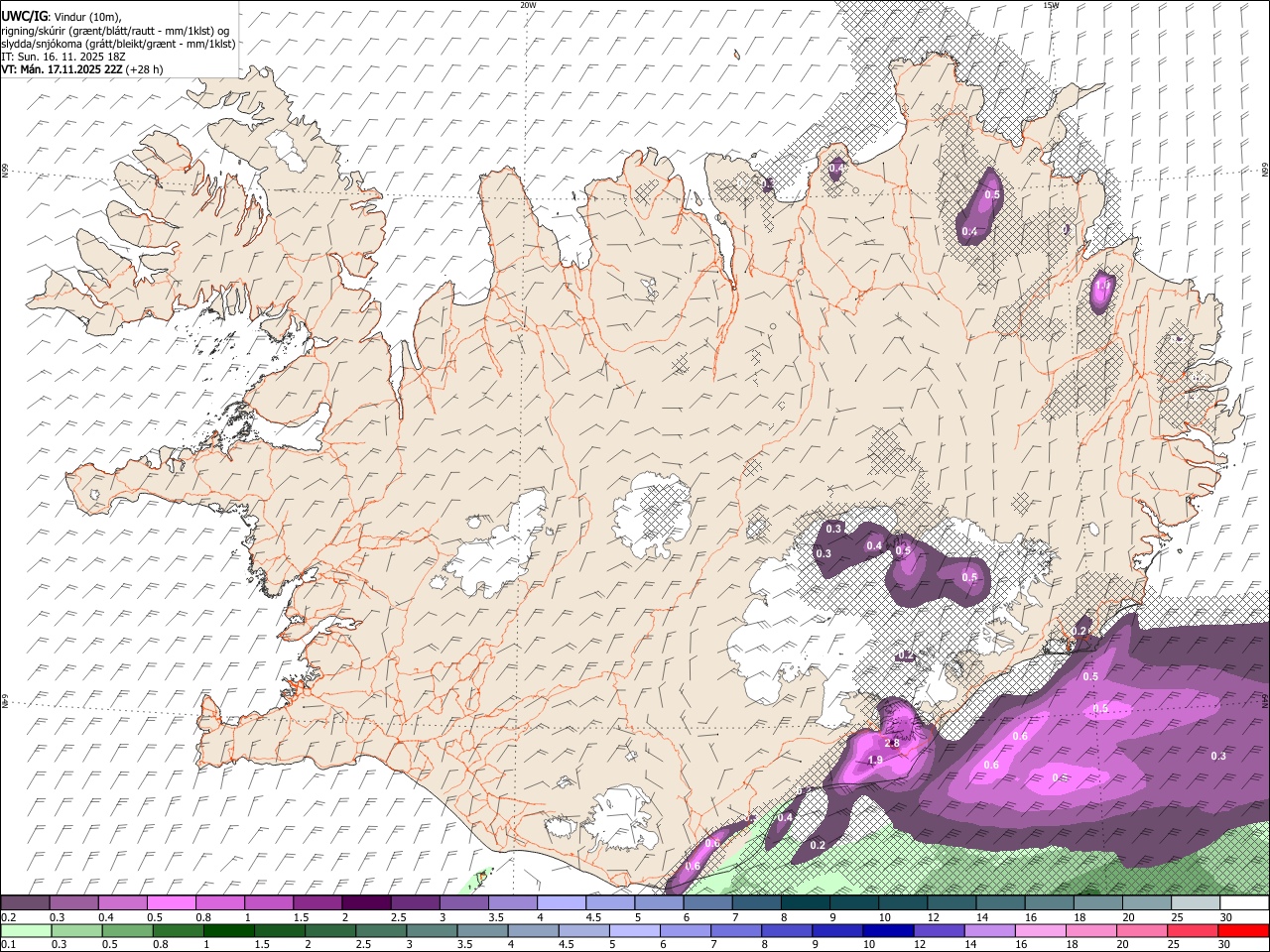Screen dimensions: 1270x952
Task: Click the '20W' longitude label
Action: point(528,5)
